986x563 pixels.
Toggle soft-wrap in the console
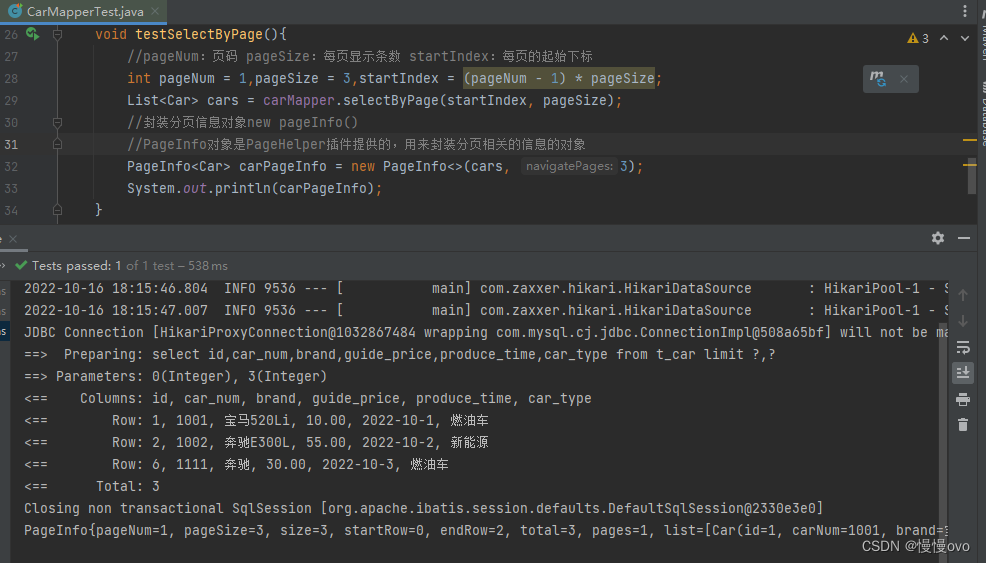963,347
